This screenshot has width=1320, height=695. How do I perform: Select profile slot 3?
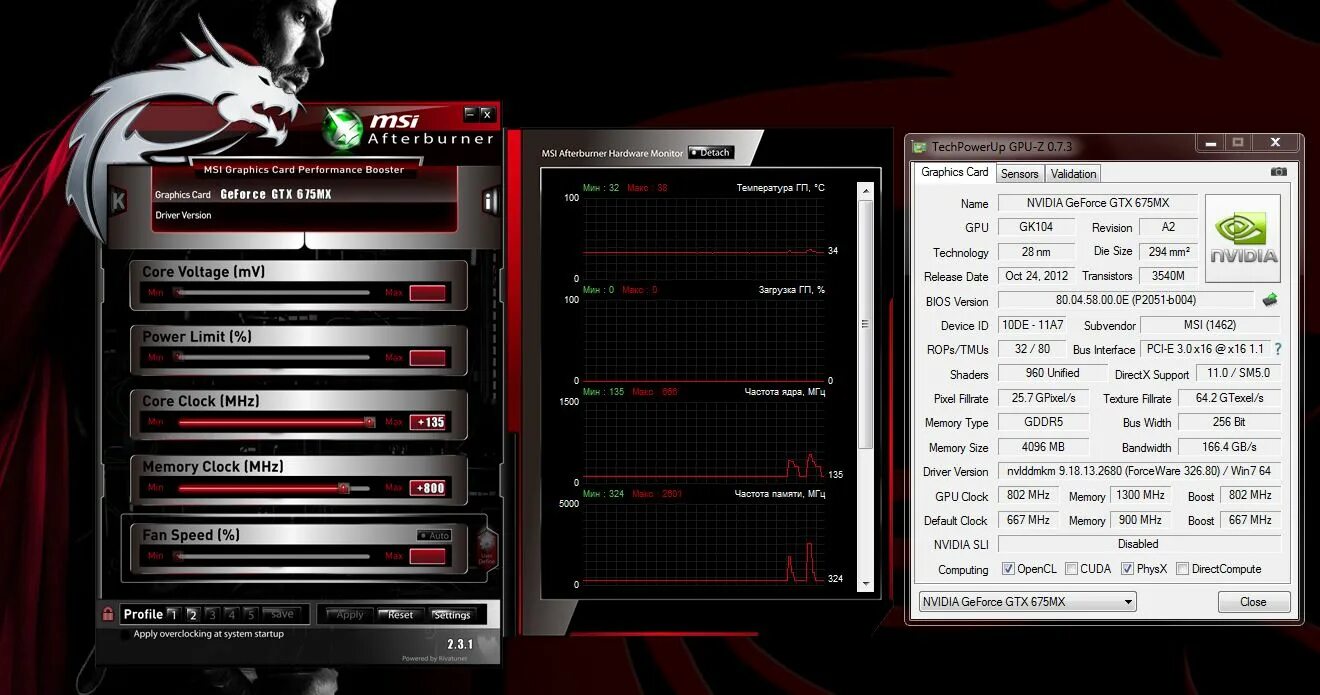click(x=212, y=614)
